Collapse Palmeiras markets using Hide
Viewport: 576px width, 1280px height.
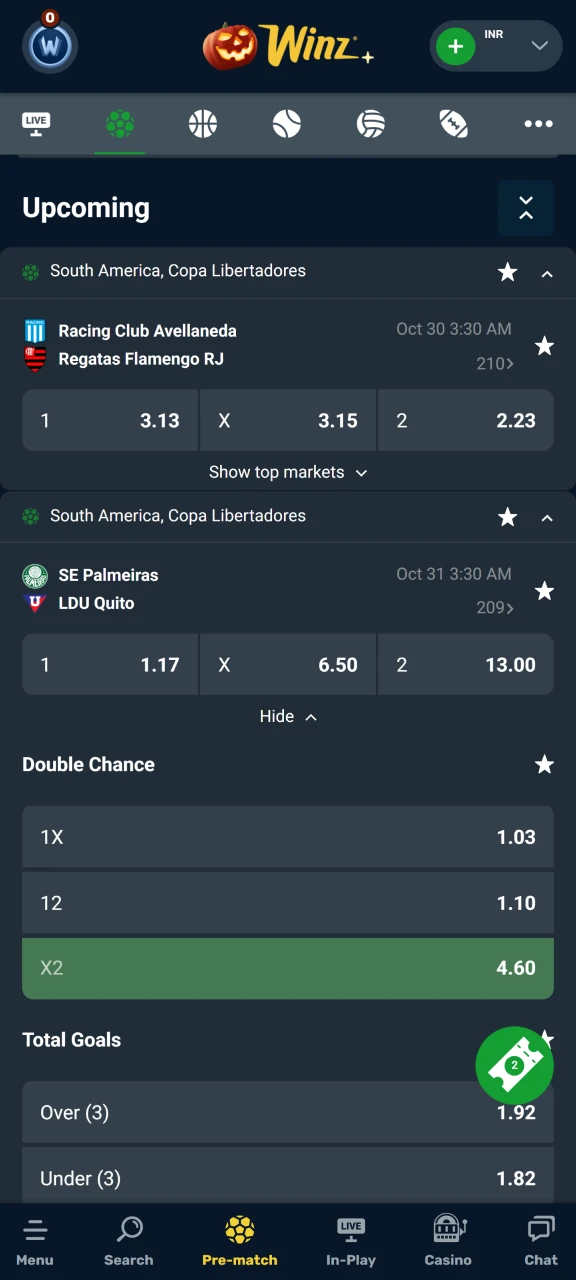tap(288, 716)
